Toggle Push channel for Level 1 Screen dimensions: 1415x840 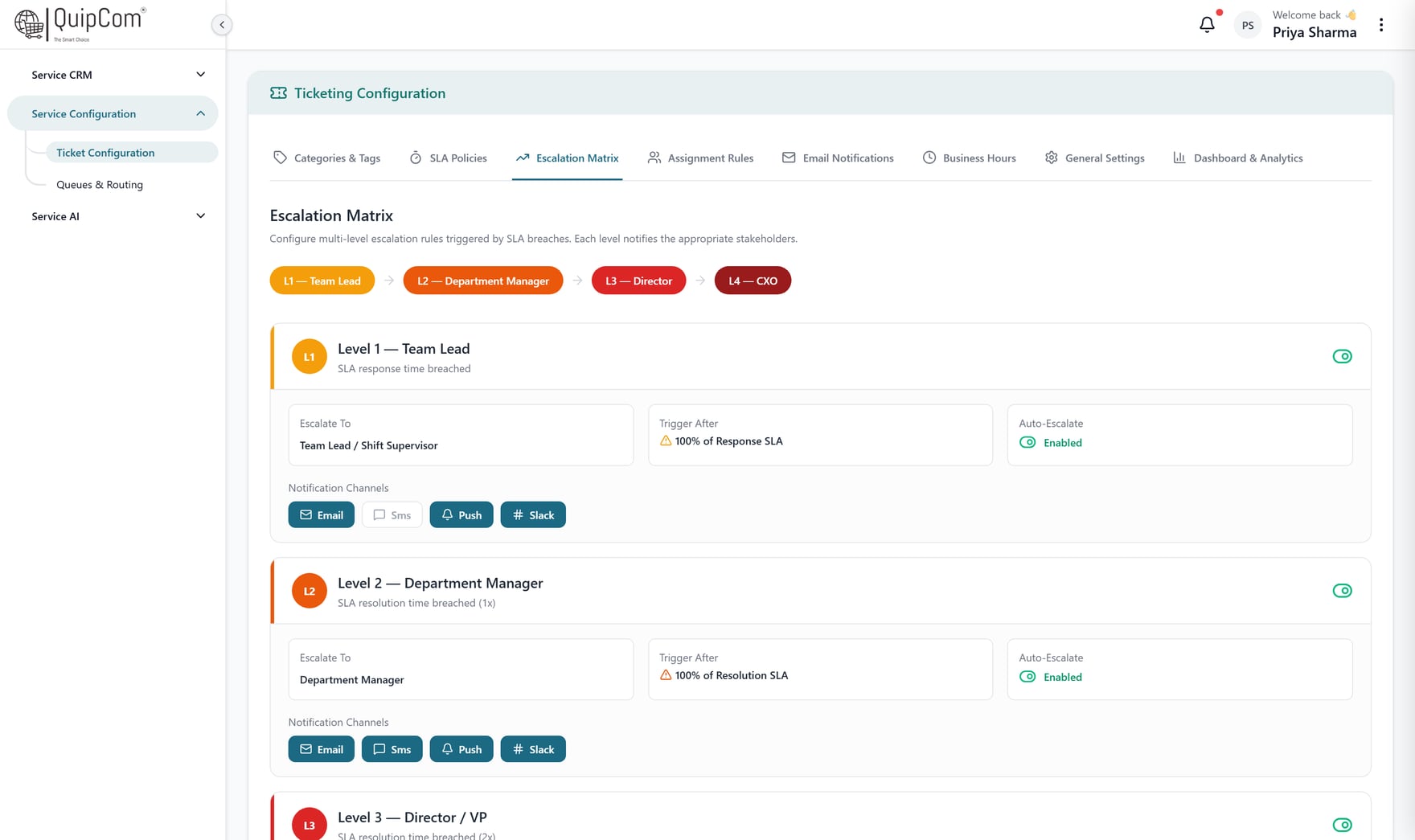(461, 514)
